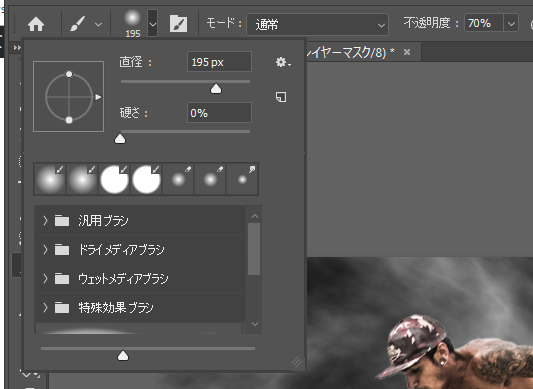Viewport: 533px width, 389px height.
Task: Open the モード blend mode dropdown
Action: 317,24
